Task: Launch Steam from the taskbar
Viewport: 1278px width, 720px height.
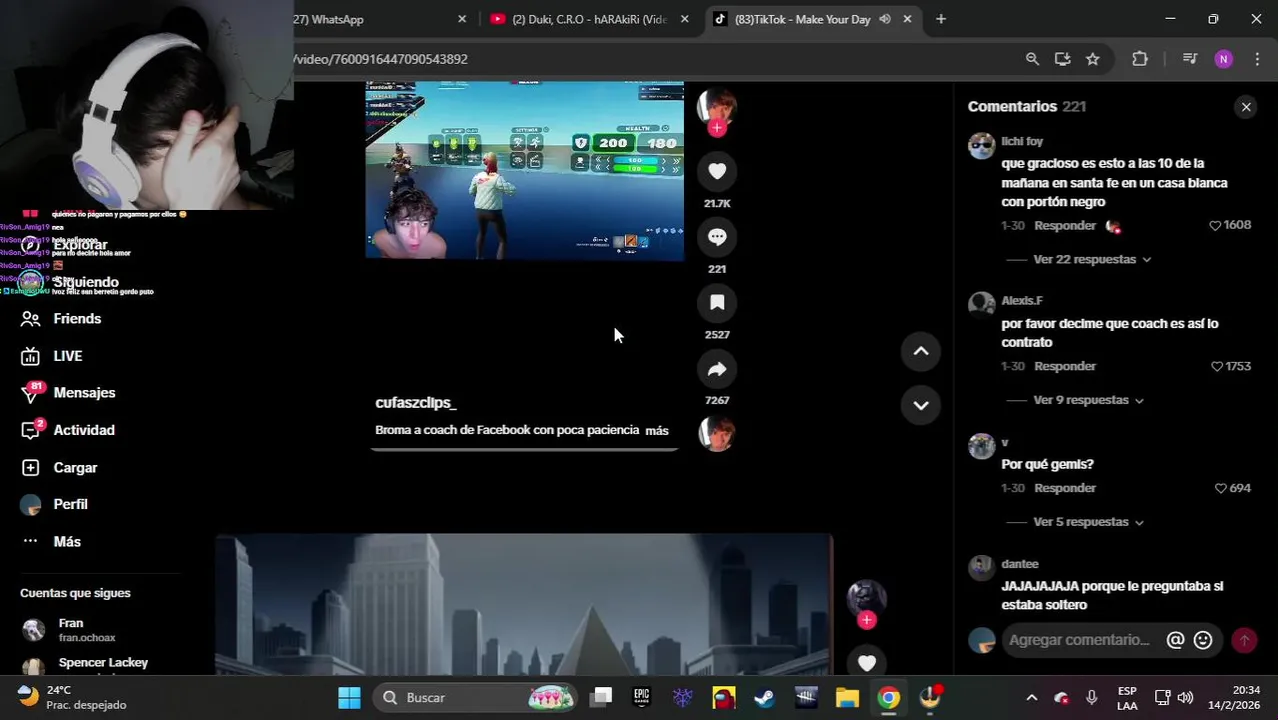Action: coord(764,697)
